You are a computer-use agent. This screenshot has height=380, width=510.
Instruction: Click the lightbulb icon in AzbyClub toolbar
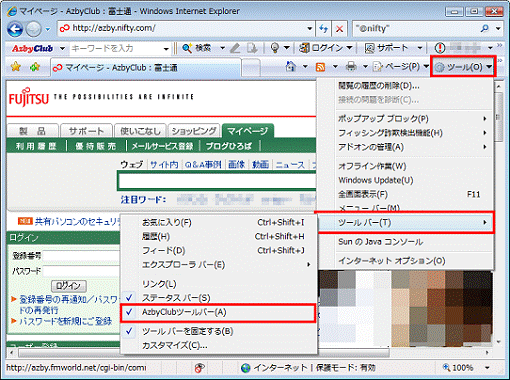click(x=275, y=48)
